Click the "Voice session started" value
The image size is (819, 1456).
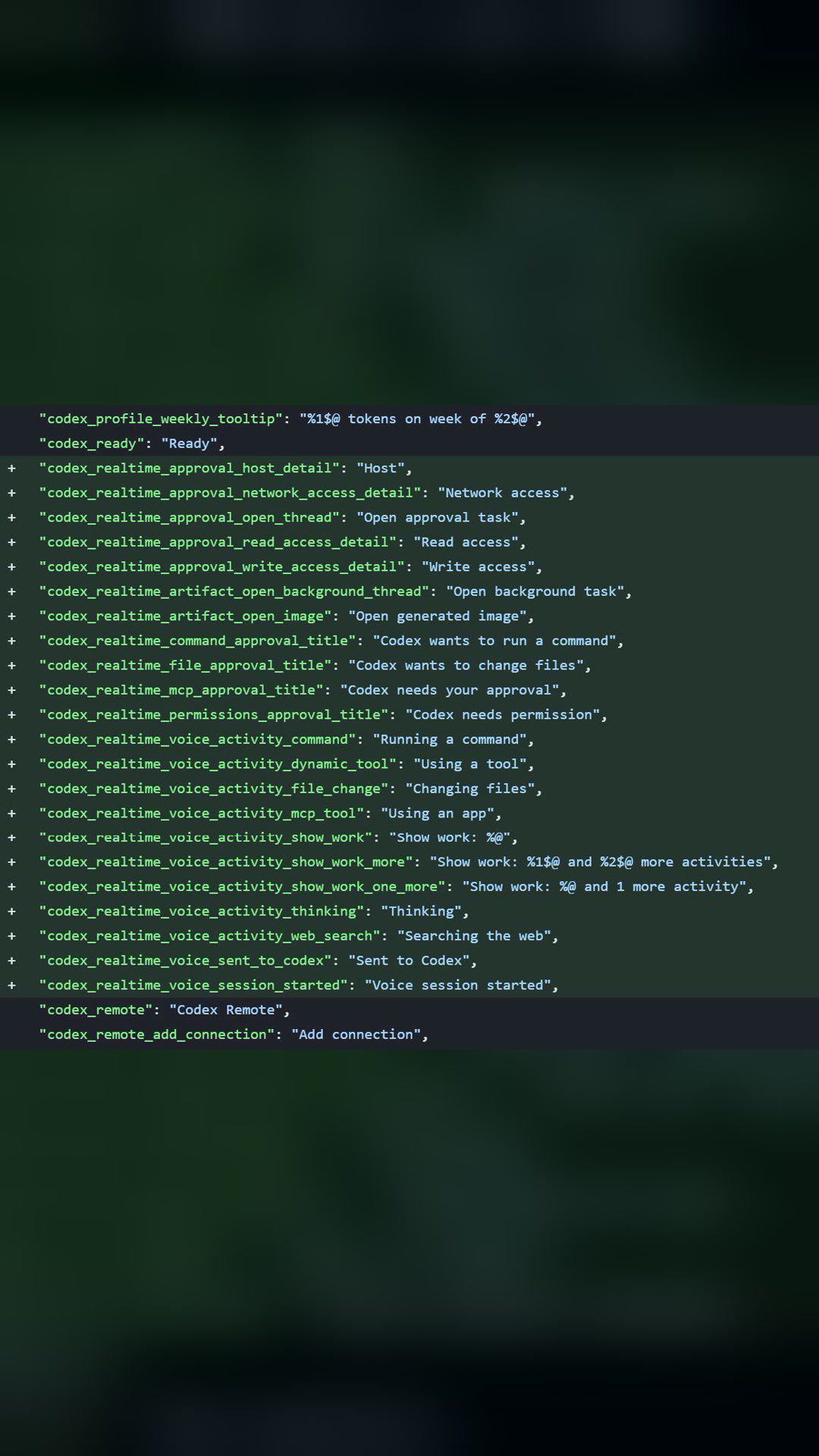(457, 985)
